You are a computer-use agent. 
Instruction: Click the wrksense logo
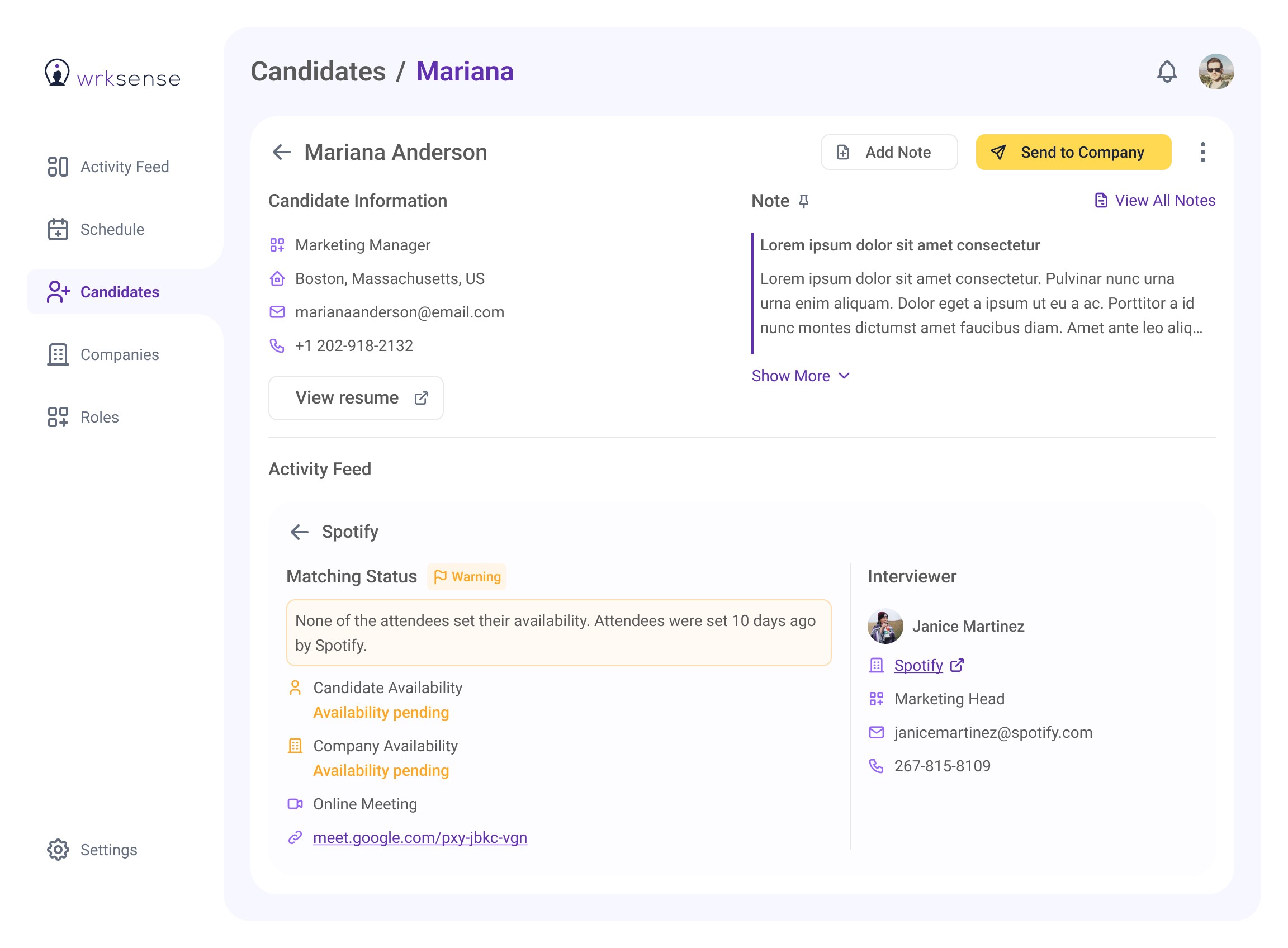112,74
